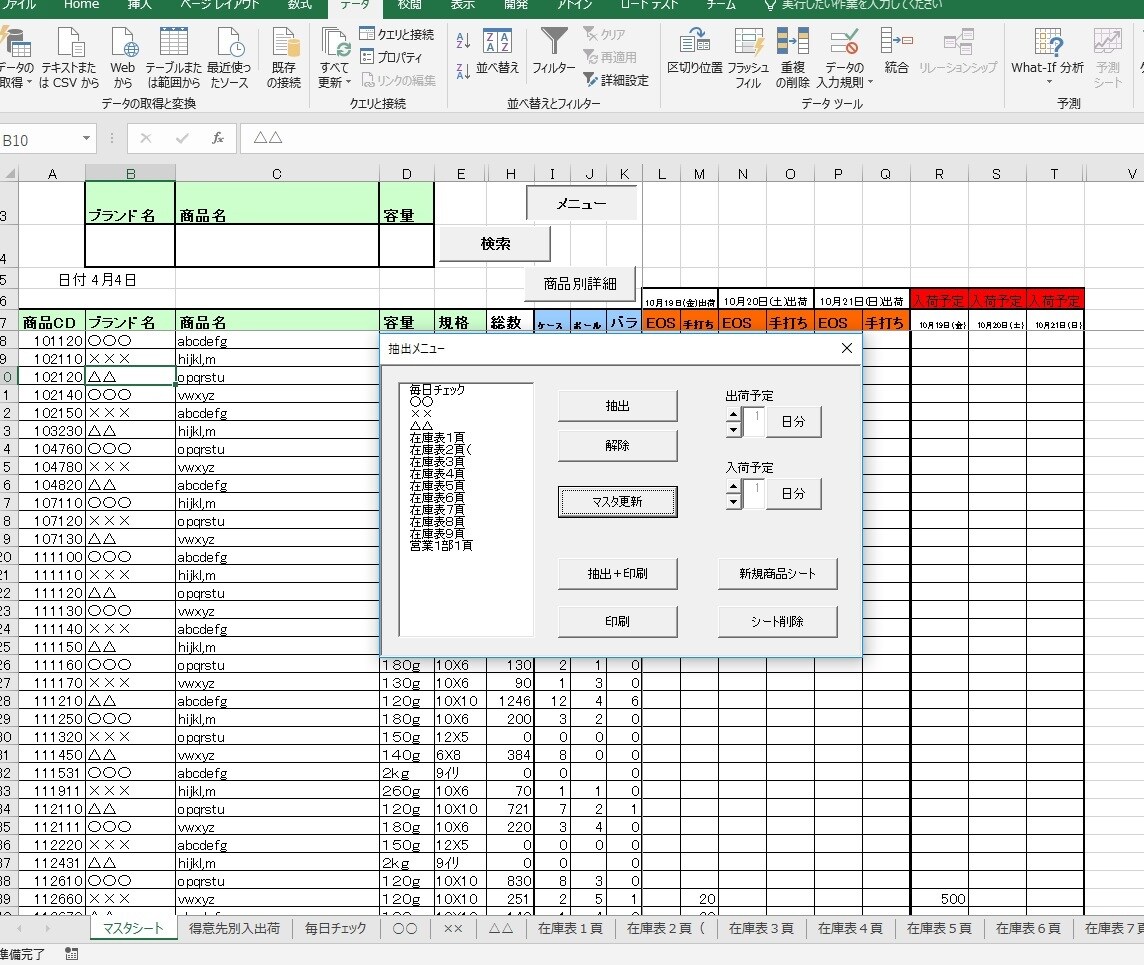Expand the Get Data (データの取得) dropdown
Viewport: 1144px width, 965px height.
coord(29,83)
